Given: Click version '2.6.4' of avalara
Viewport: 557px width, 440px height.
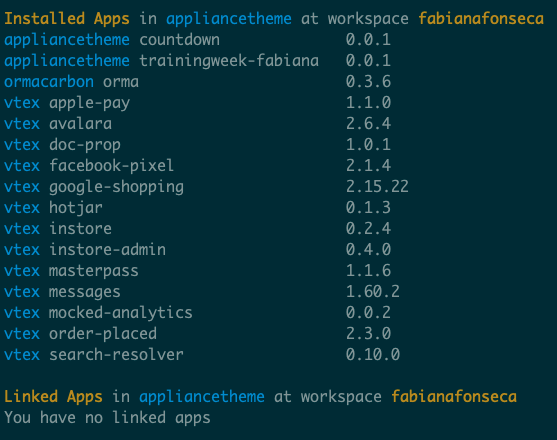Looking at the screenshot, I should coord(368,123).
